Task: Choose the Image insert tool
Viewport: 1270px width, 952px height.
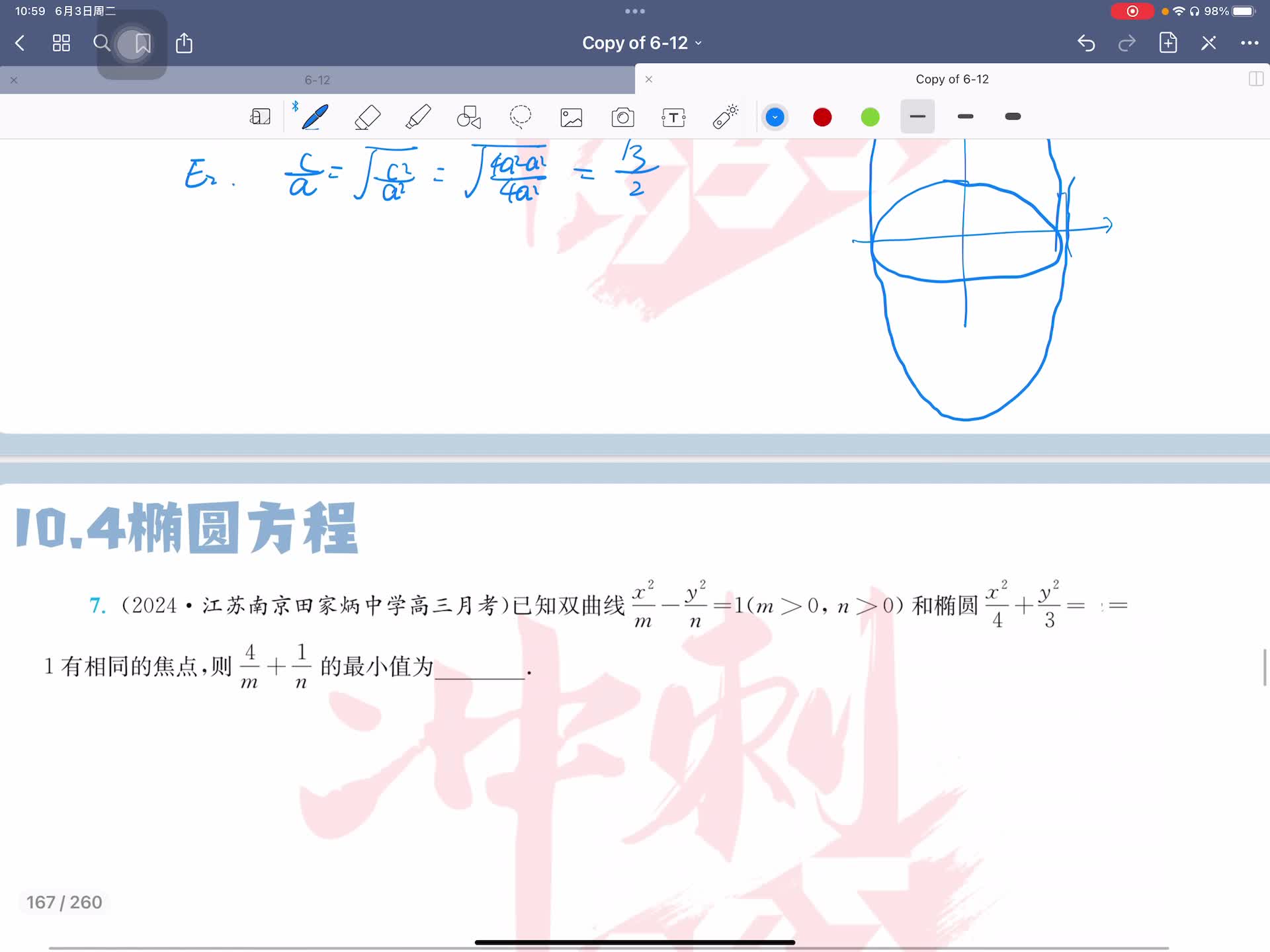Action: [x=571, y=118]
